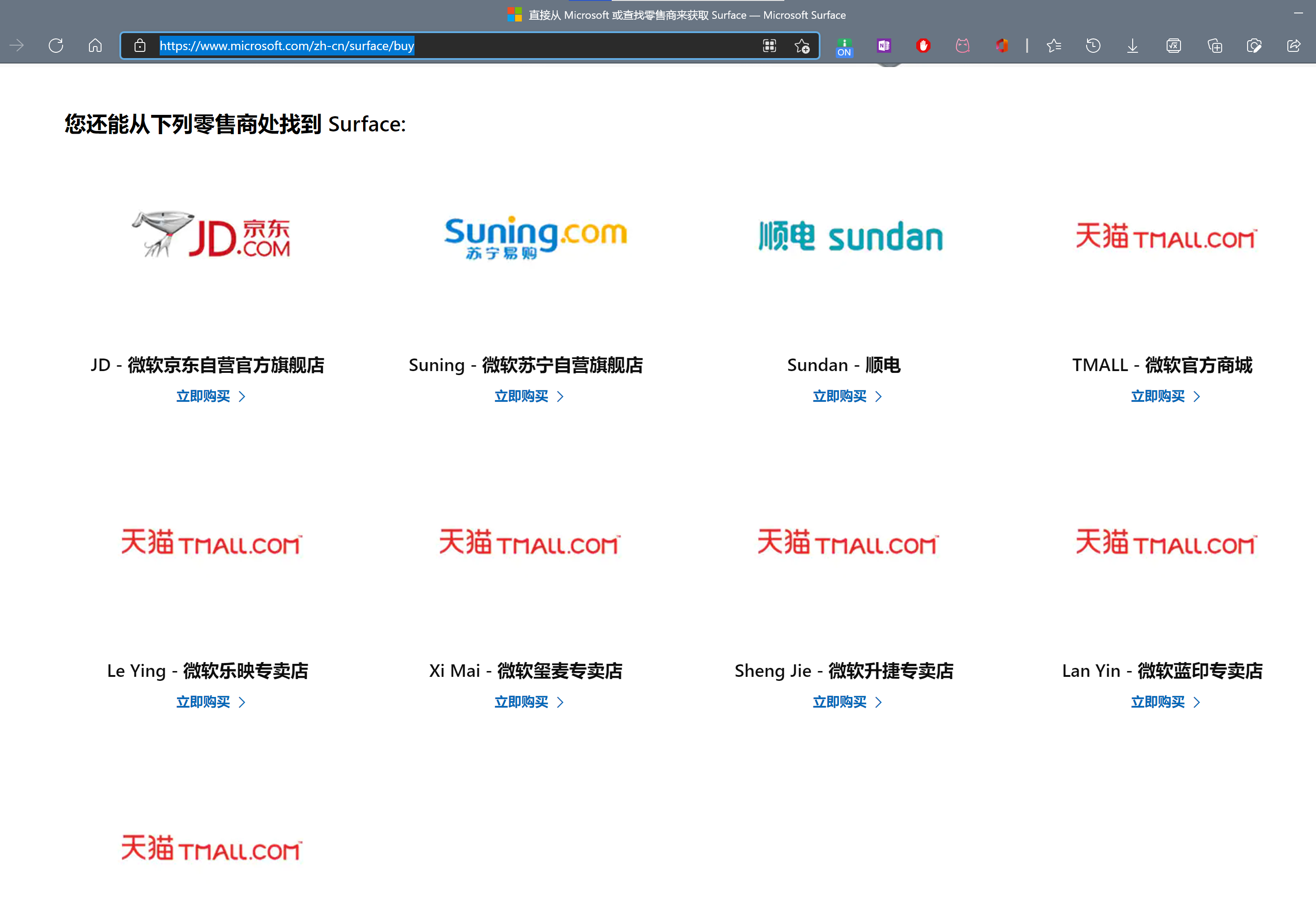Click 立即购买 under Suning 微软苏宁自营旗舰店
Image resolution: width=1316 pixels, height=912 pixels.
(x=529, y=397)
